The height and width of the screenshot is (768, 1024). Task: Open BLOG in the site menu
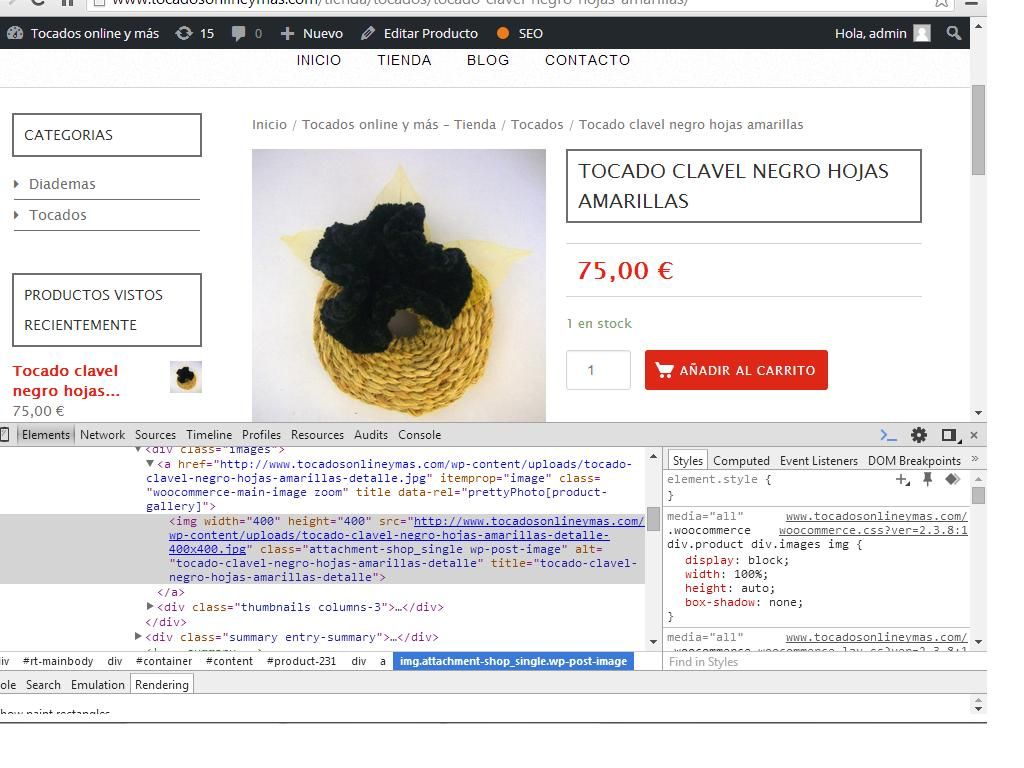[488, 60]
